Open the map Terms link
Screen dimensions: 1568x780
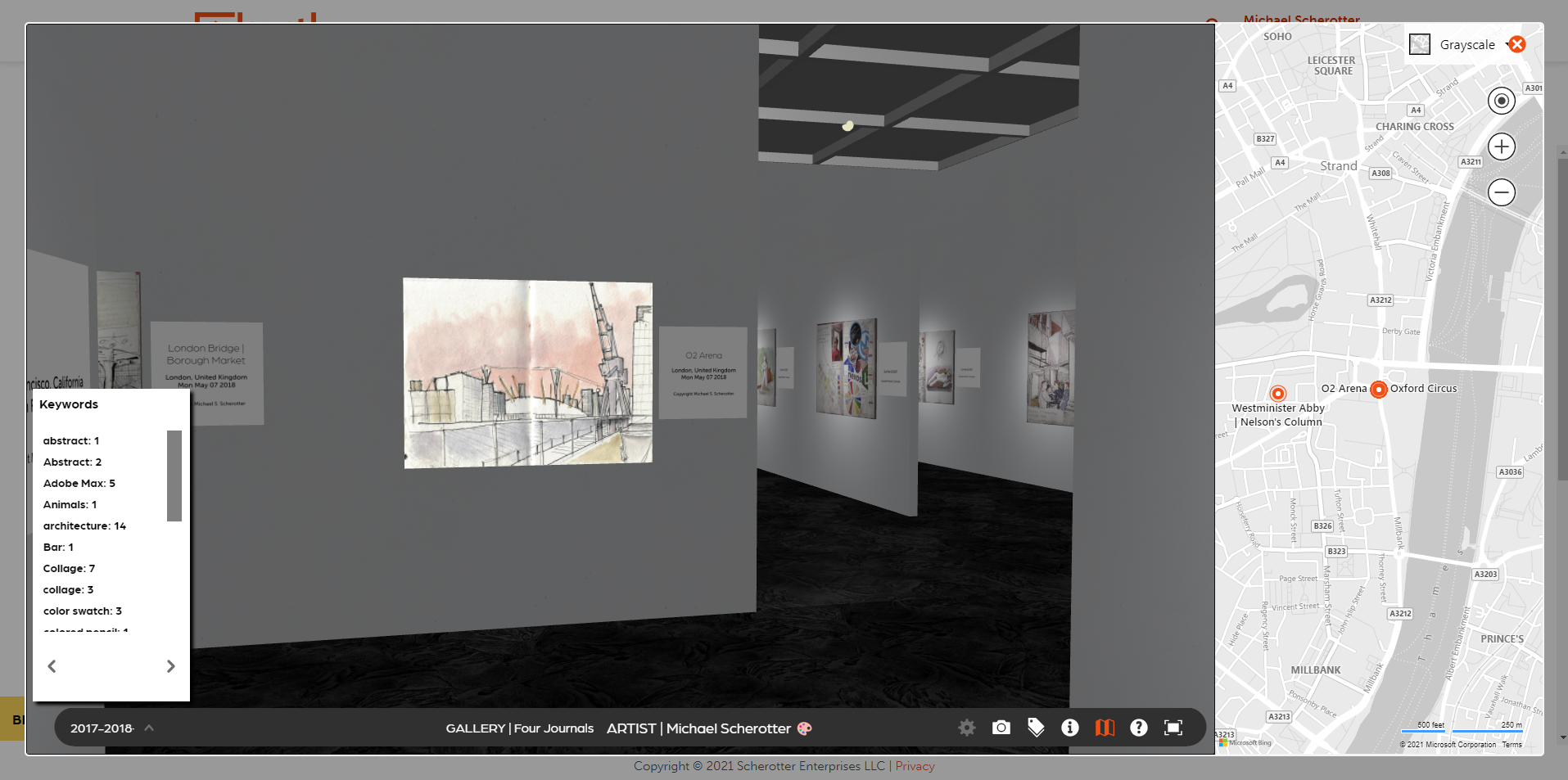[1512, 745]
